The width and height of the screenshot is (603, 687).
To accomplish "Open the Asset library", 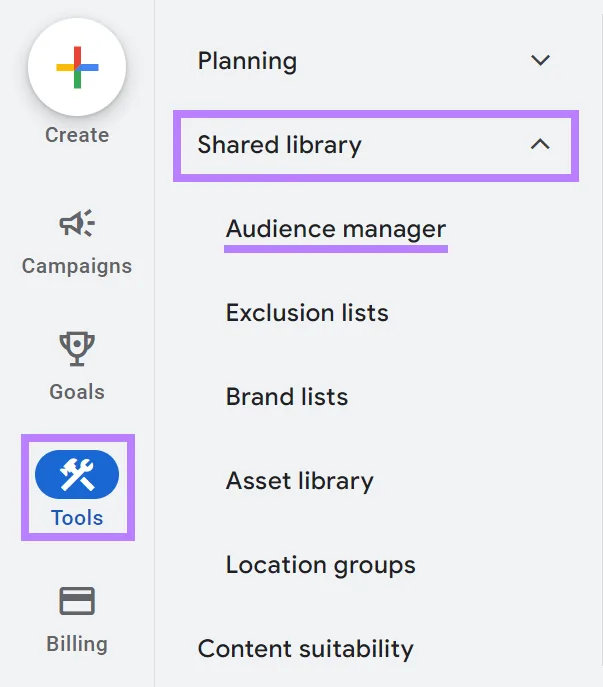I will click(299, 481).
